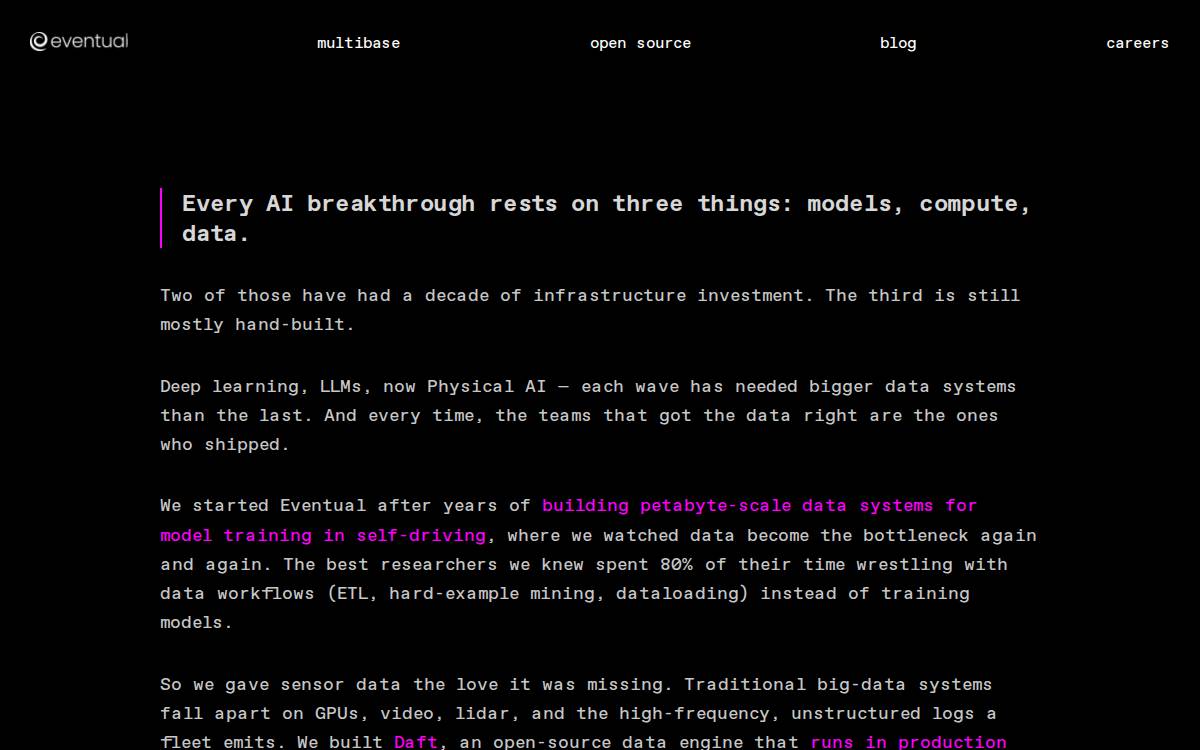
Task: Follow the 'runs in production' link
Action: (908, 742)
